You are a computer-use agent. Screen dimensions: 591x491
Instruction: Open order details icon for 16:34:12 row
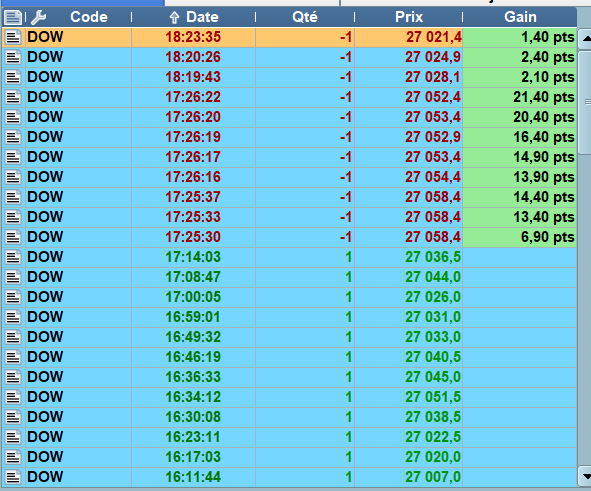pyautogui.click(x=13, y=397)
